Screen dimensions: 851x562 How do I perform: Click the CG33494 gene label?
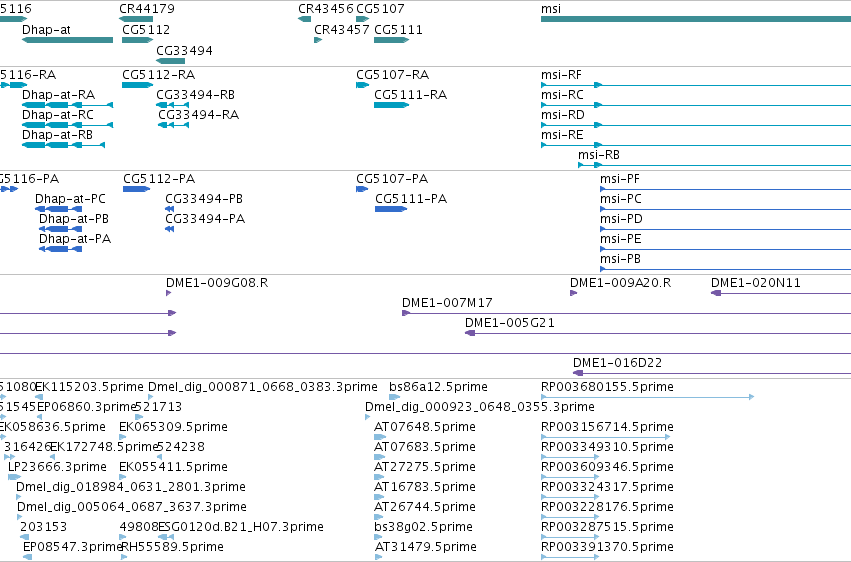click(x=185, y=50)
